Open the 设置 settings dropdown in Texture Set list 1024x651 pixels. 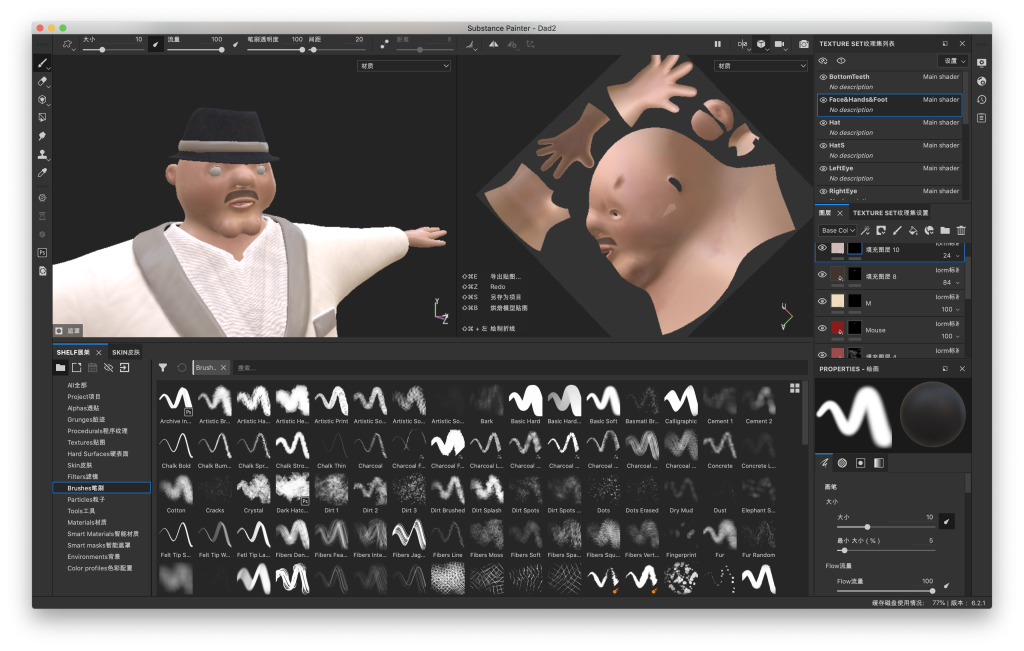coord(953,61)
